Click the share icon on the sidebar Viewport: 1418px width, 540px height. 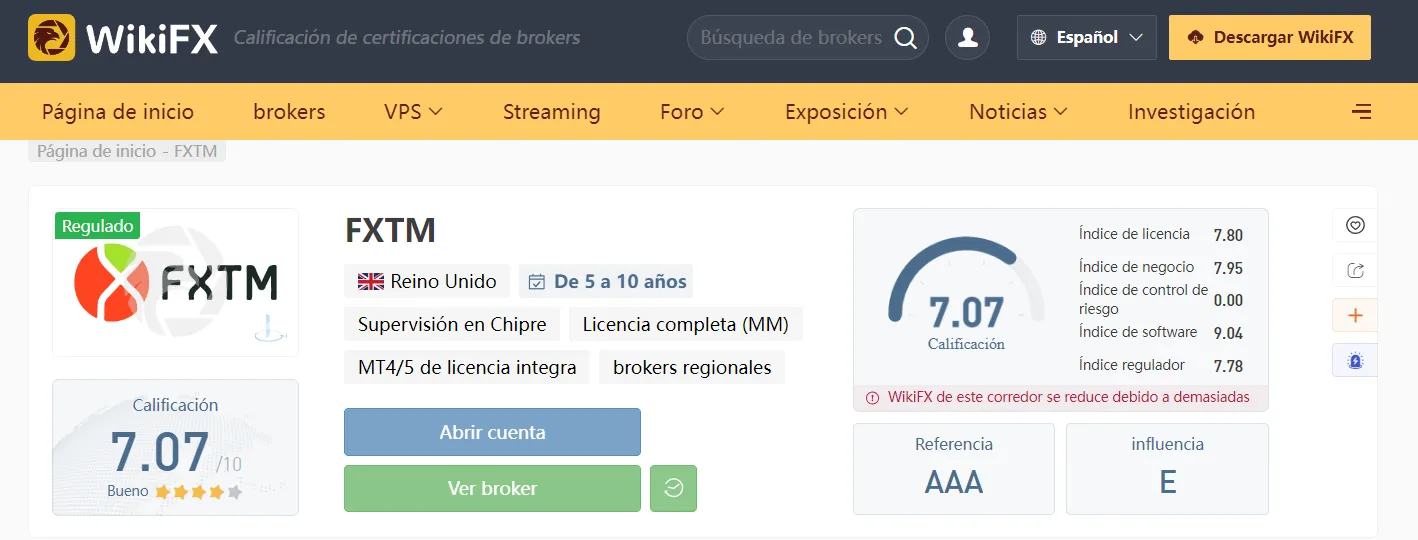coord(1355,270)
